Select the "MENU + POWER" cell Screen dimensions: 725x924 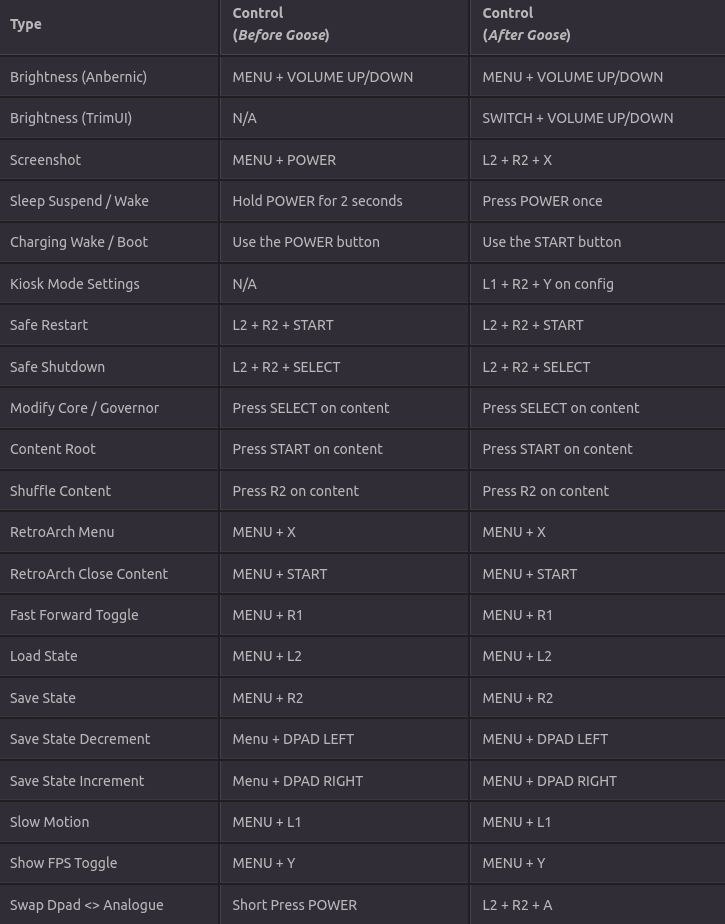point(284,160)
